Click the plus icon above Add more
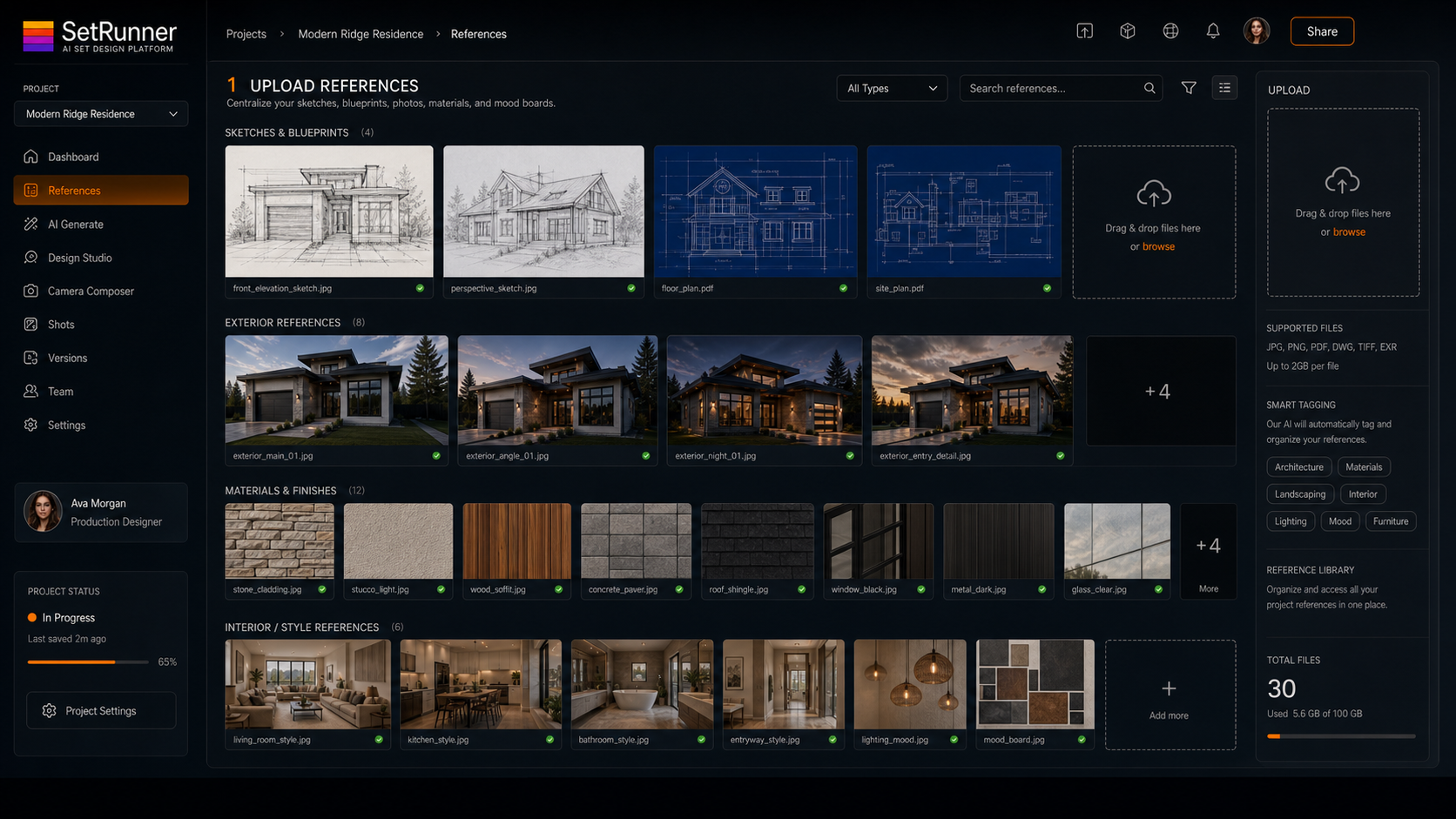This screenshot has width=1456, height=819. pos(1169,688)
